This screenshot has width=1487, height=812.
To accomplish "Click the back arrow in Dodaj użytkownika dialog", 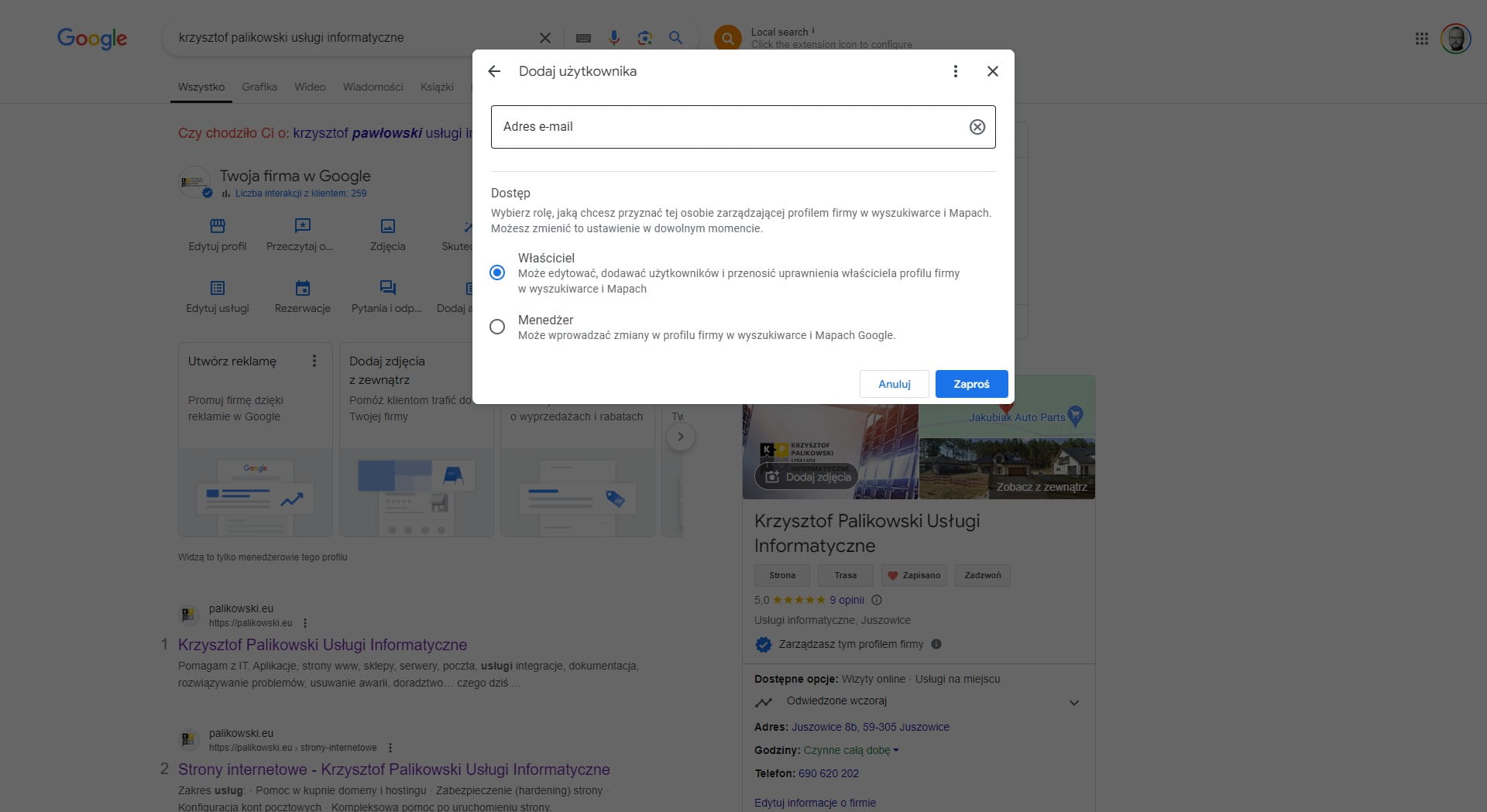I will point(495,71).
